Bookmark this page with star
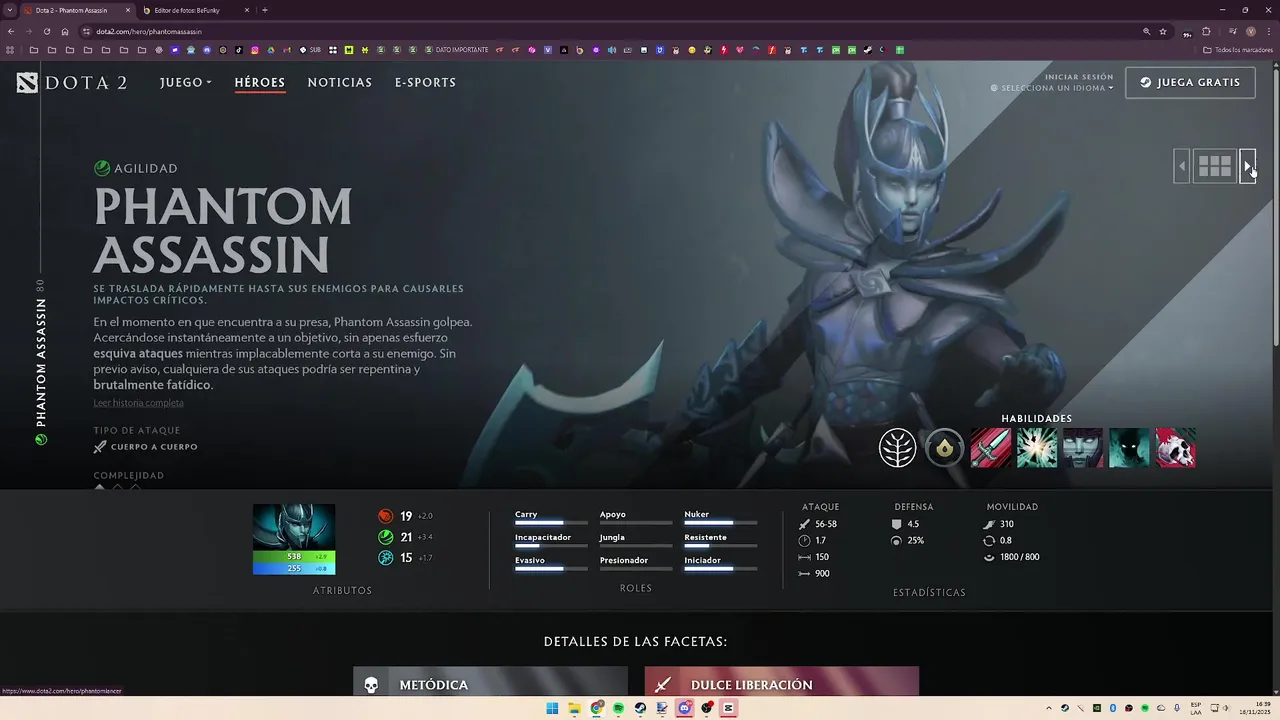The height and width of the screenshot is (720, 1280). (x=1163, y=31)
